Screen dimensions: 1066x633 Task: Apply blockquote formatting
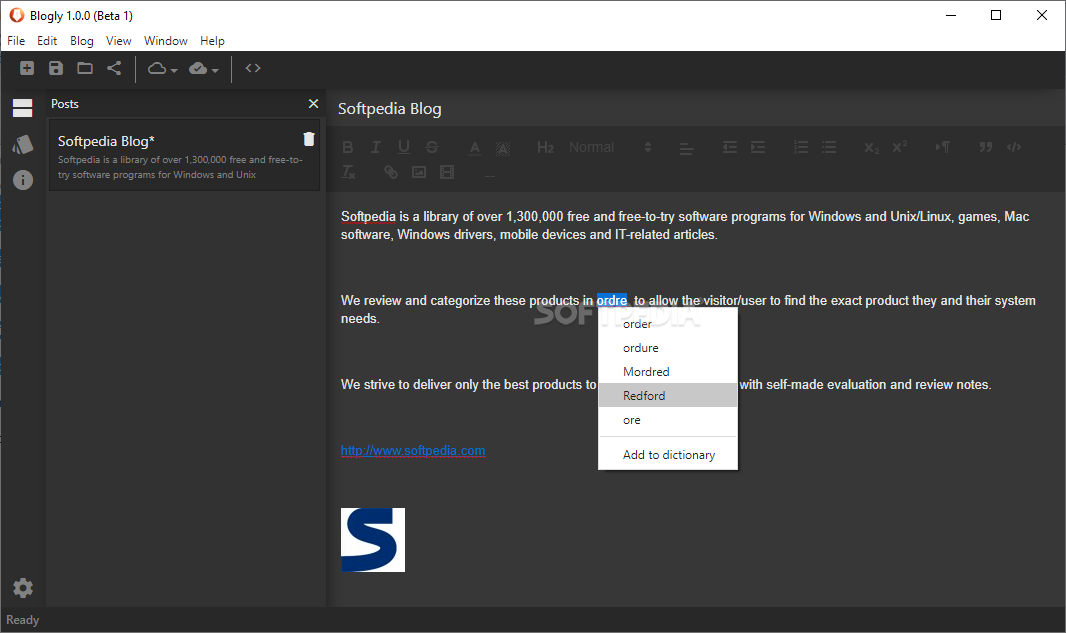(x=985, y=147)
